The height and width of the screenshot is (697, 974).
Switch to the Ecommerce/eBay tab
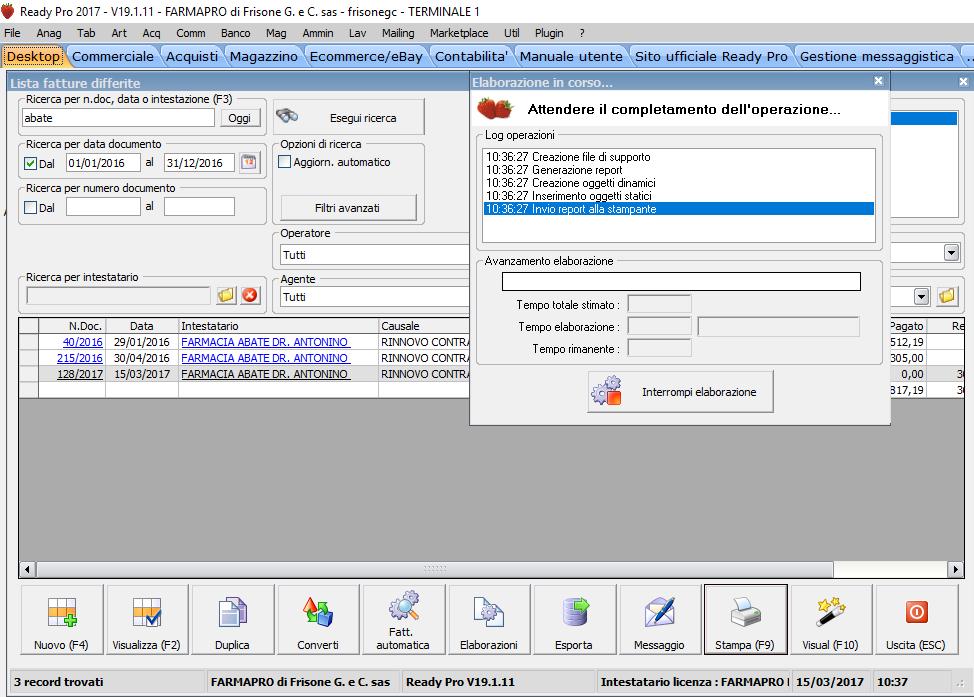tap(366, 57)
